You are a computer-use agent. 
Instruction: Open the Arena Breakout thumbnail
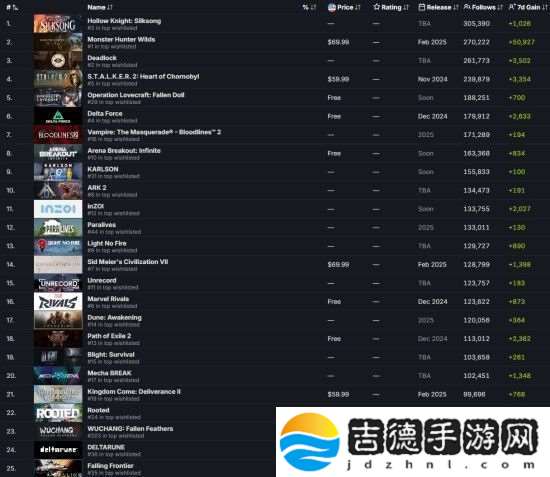[58, 153]
